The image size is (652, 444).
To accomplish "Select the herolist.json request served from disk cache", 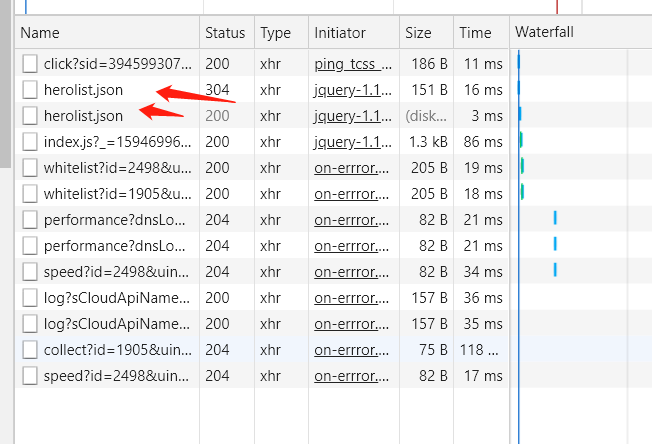I will click(x=83, y=116).
